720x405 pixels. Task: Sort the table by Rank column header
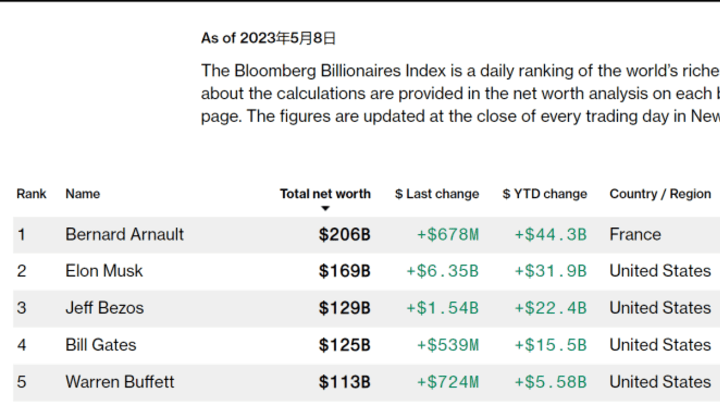click(x=31, y=194)
